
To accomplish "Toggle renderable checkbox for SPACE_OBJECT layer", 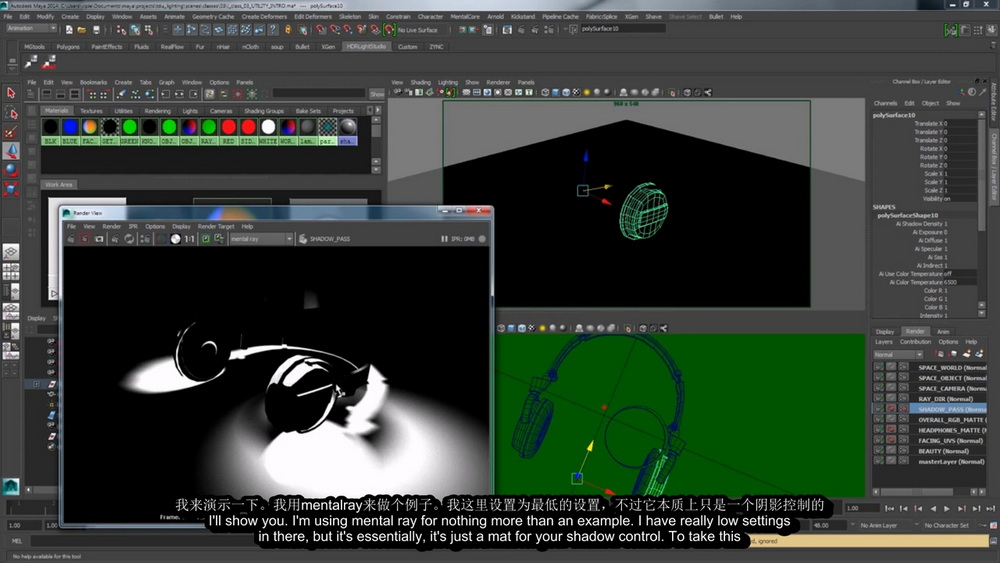I will (879, 377).
